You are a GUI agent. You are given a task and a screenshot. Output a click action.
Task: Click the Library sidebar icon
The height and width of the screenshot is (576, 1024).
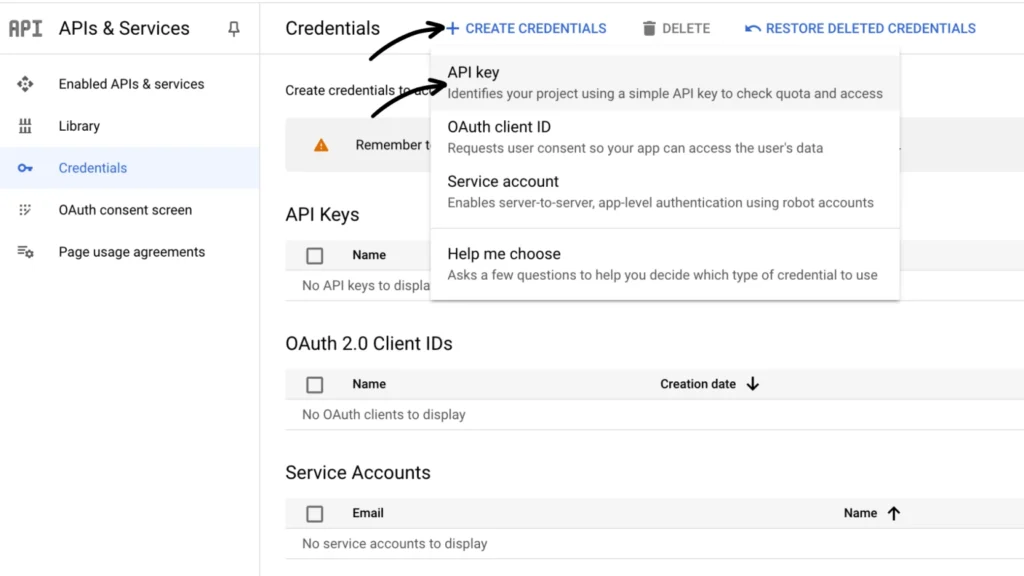point(25,126)
